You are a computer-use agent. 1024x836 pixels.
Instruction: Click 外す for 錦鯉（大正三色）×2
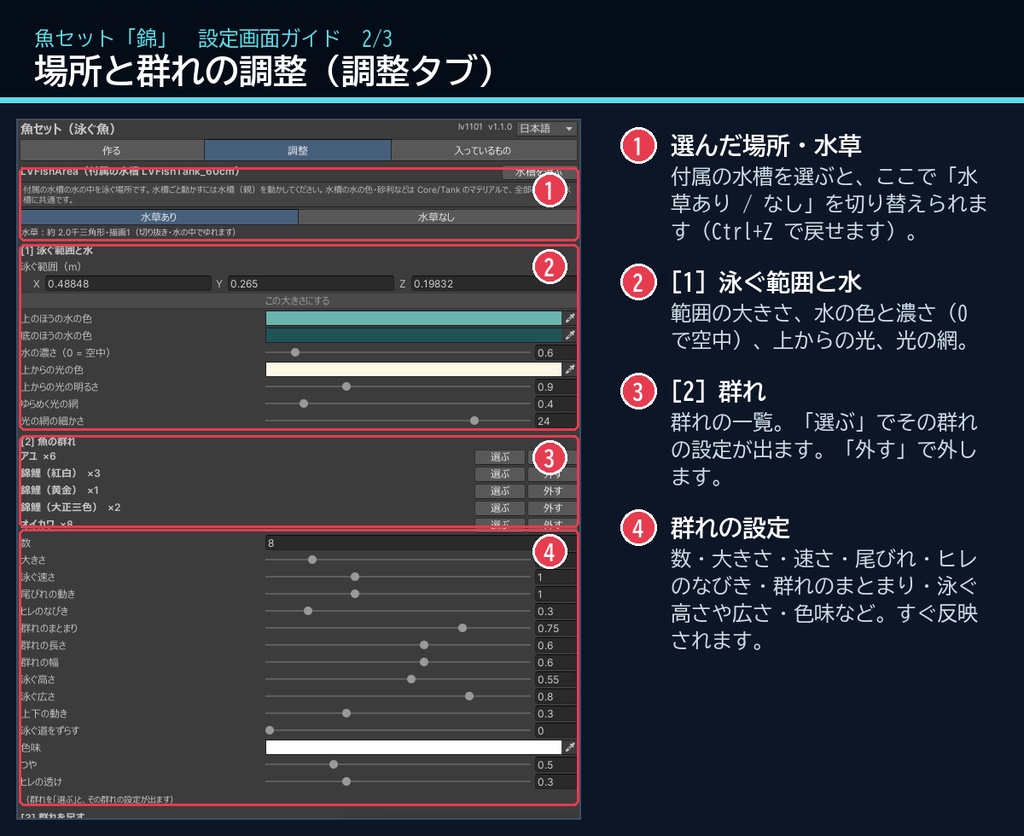(552, 507)
